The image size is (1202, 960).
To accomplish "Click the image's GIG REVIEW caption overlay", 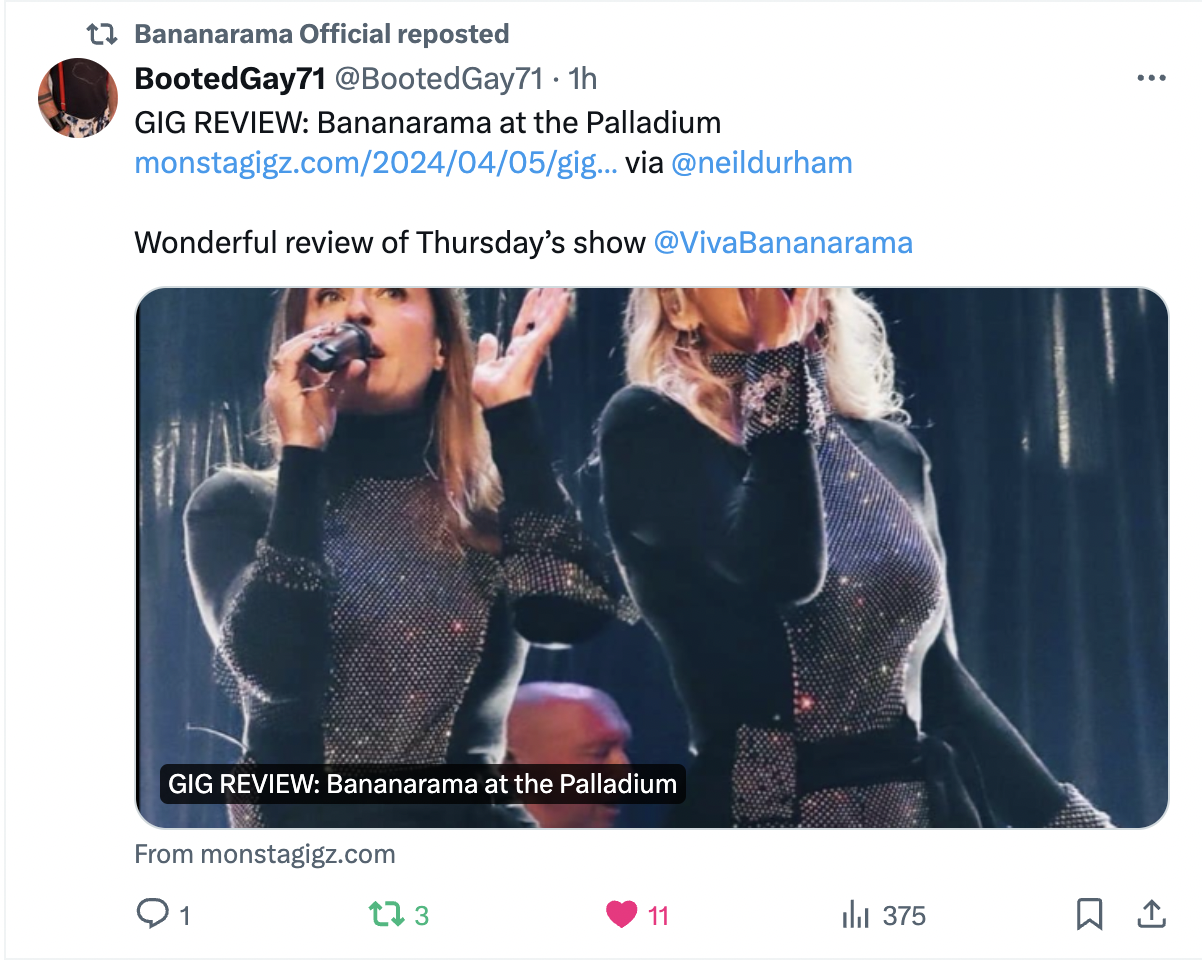I will click(422, 783).
